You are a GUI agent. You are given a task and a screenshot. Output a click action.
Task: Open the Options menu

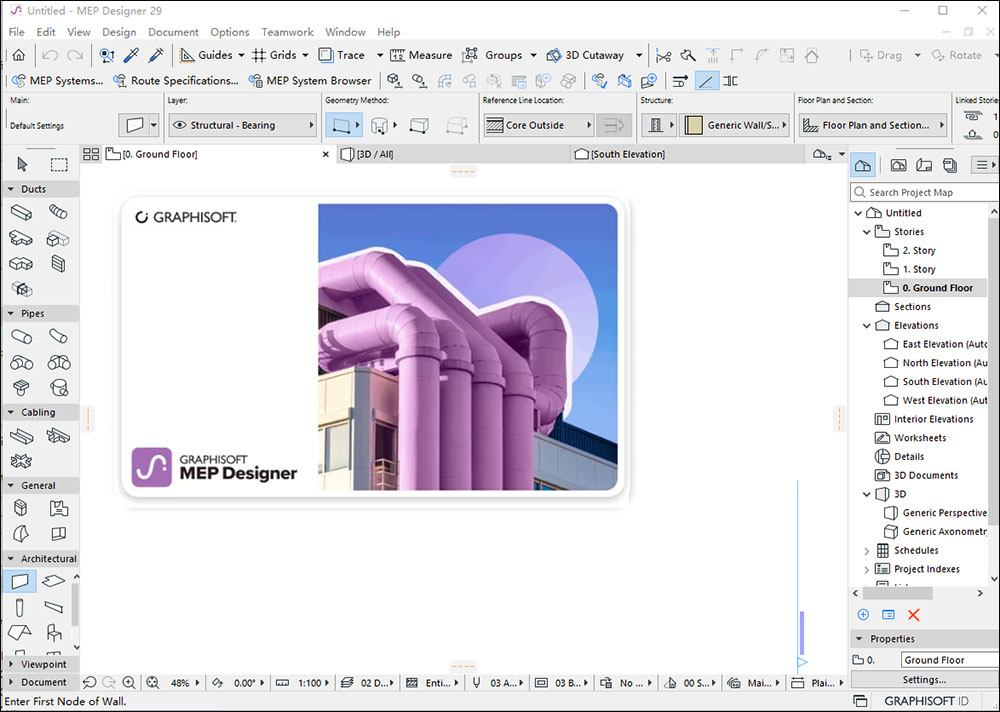coord(230,32)
